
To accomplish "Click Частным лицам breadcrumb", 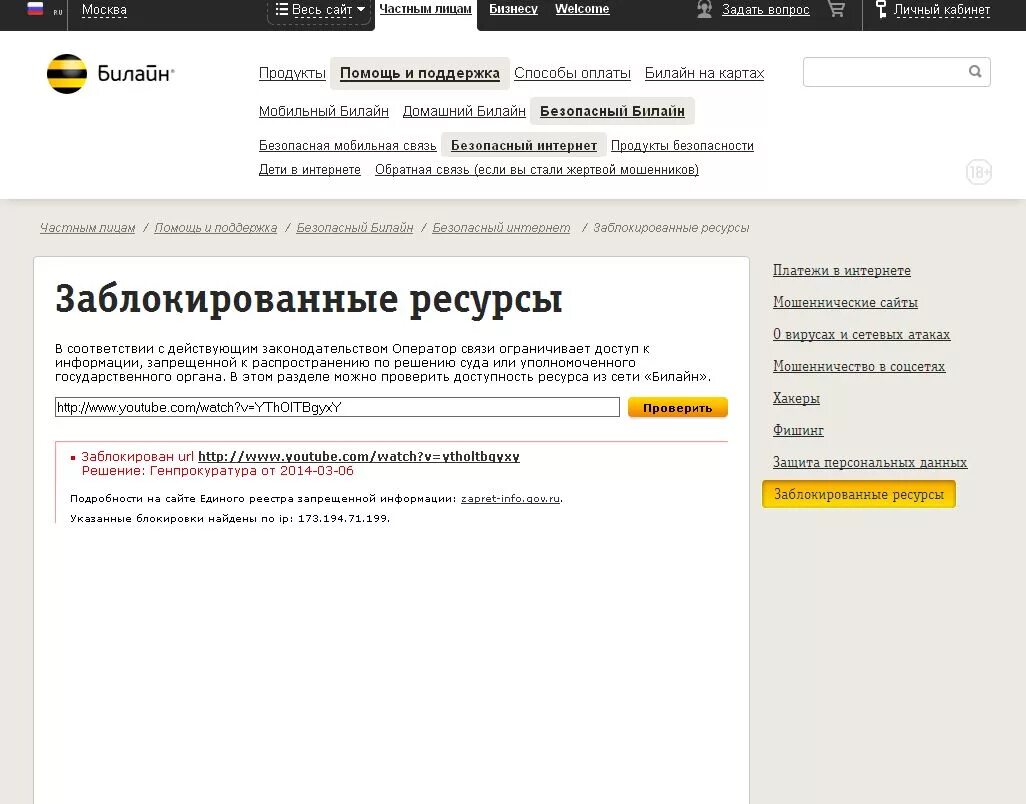I will [88, 228].
